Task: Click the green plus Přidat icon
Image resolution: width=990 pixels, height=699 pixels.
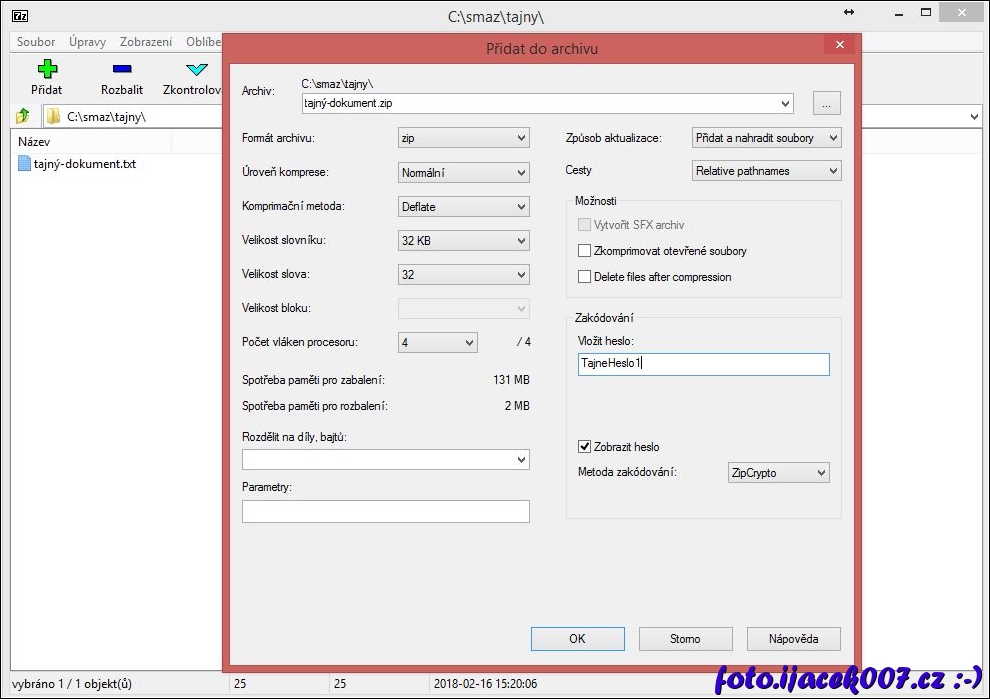Action: click(x=47, y=69)
